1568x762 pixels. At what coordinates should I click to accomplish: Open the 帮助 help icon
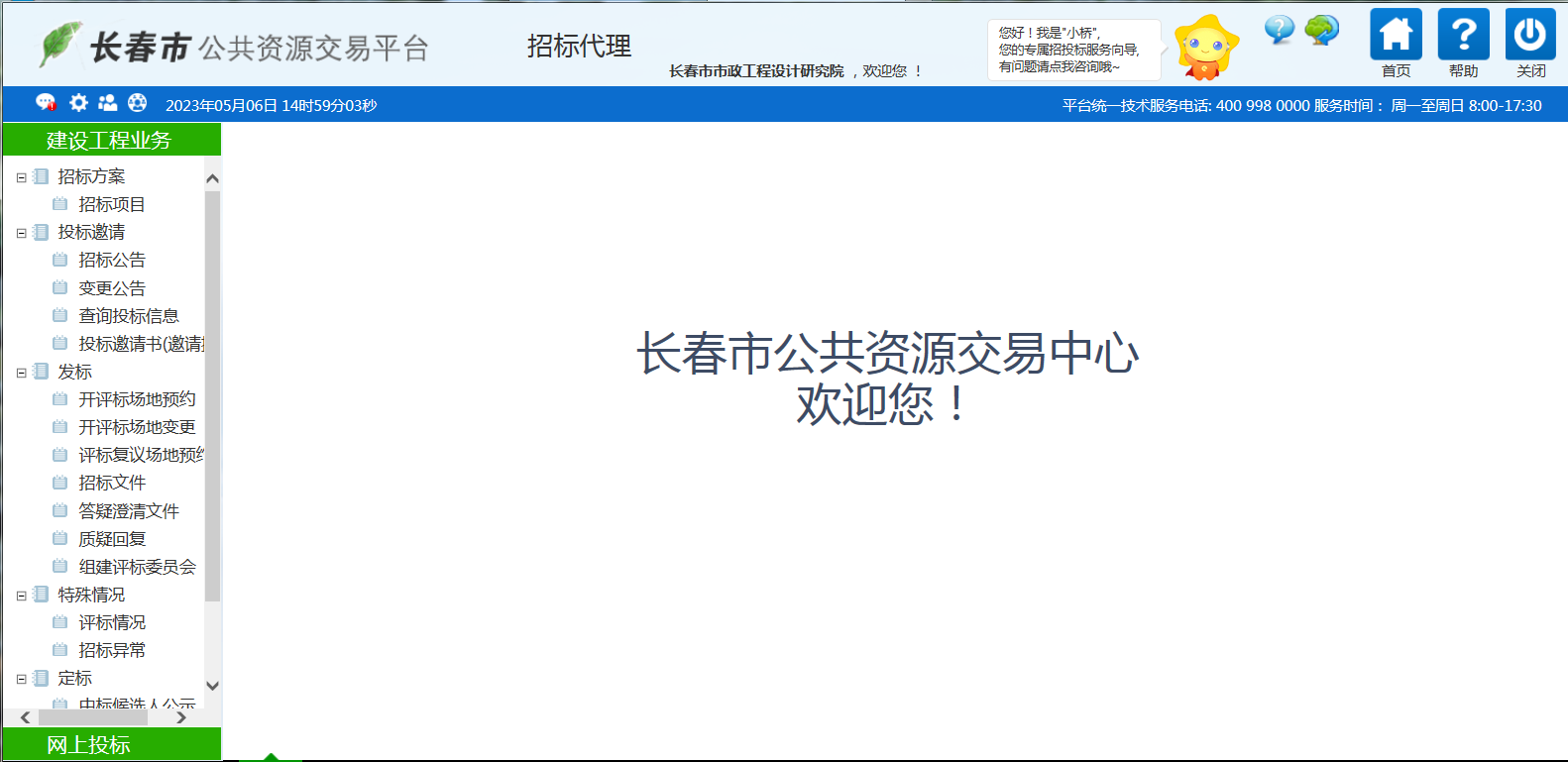pos(1463,36)
